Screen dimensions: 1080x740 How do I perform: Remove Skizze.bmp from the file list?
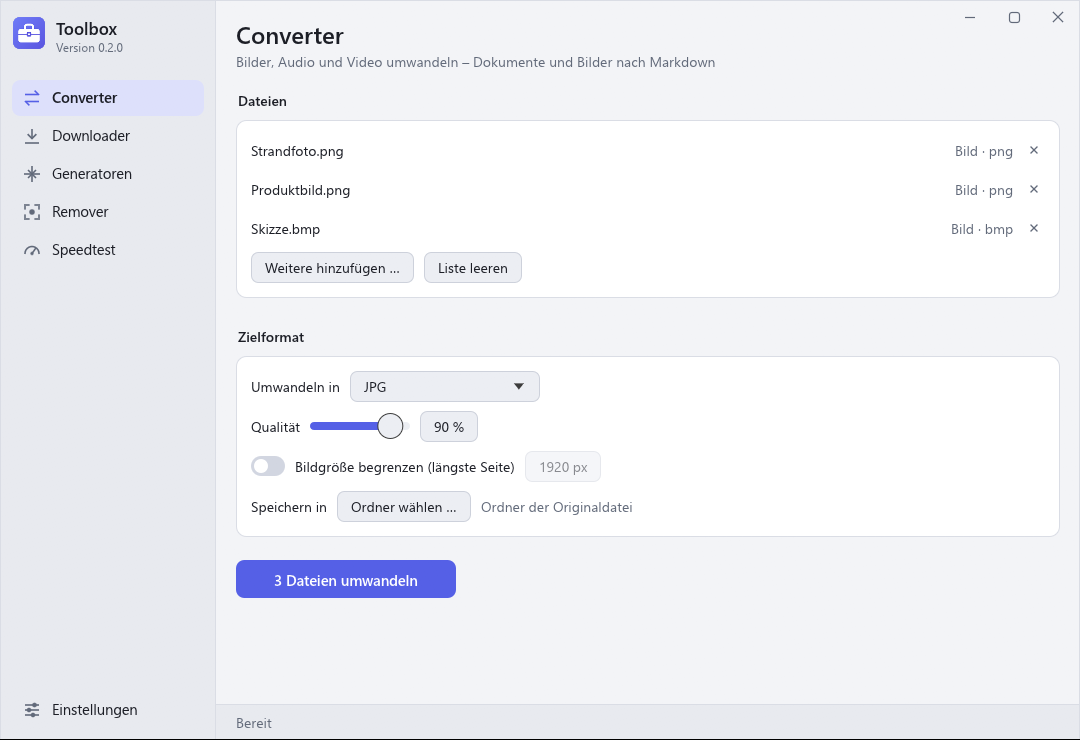click(x=1034, y=229)
